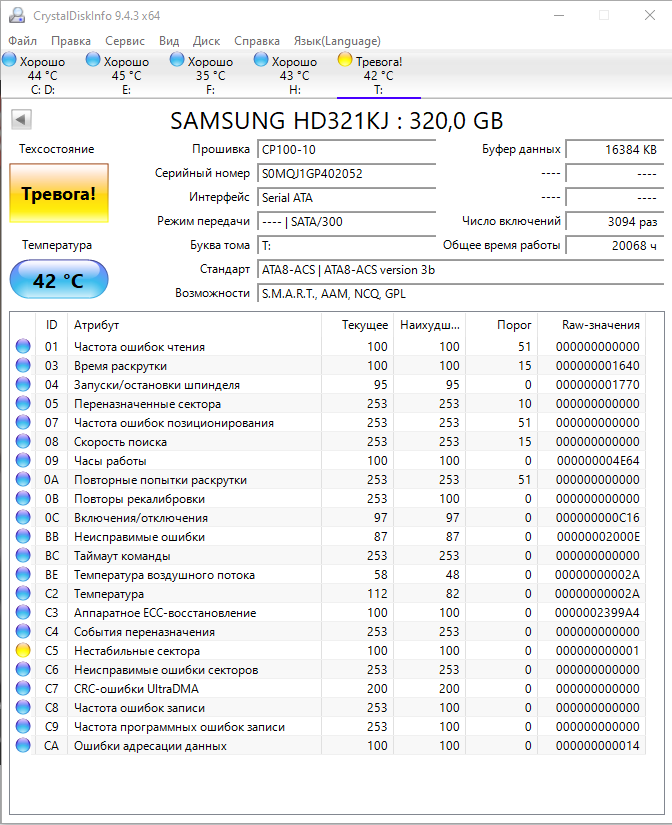The height and width of the screenshot is (825, 672).
Task: Click the serial number field S0MQJ1GP402052
Action: pyautogui.click(x=347, y=174)
